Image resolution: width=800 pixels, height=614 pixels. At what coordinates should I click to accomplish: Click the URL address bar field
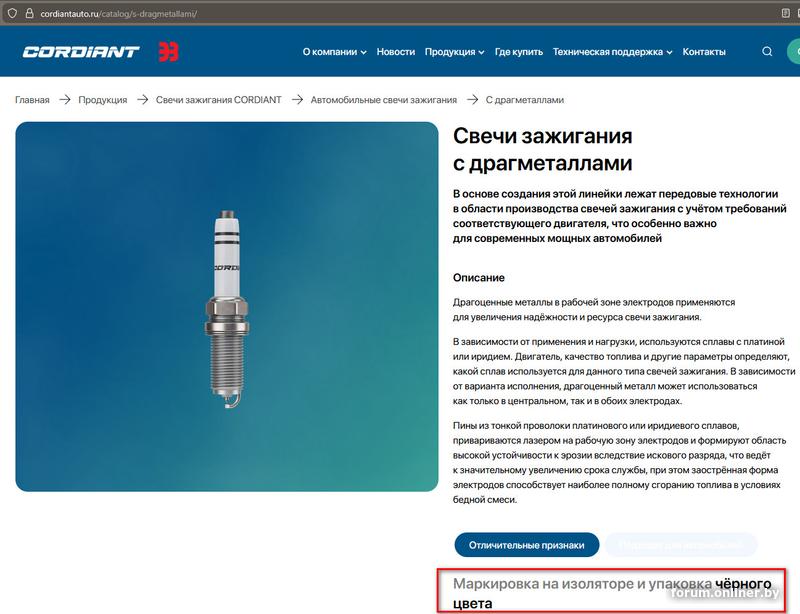[x=398, y=14]
